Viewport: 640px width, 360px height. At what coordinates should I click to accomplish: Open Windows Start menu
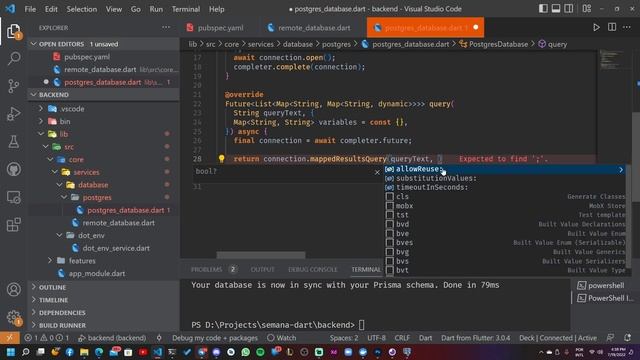tap(11, 352)
